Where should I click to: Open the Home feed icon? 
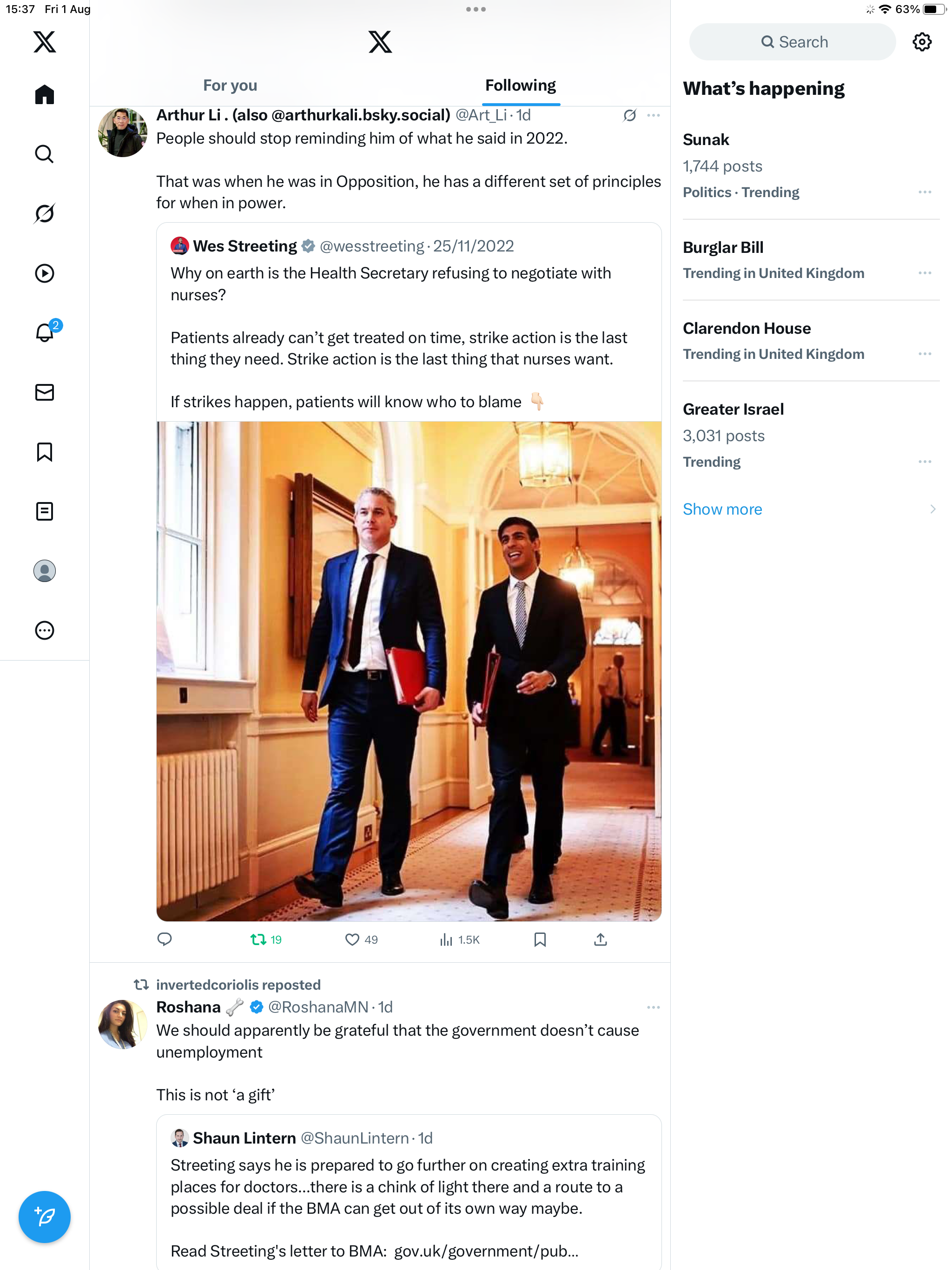(44, 95)
